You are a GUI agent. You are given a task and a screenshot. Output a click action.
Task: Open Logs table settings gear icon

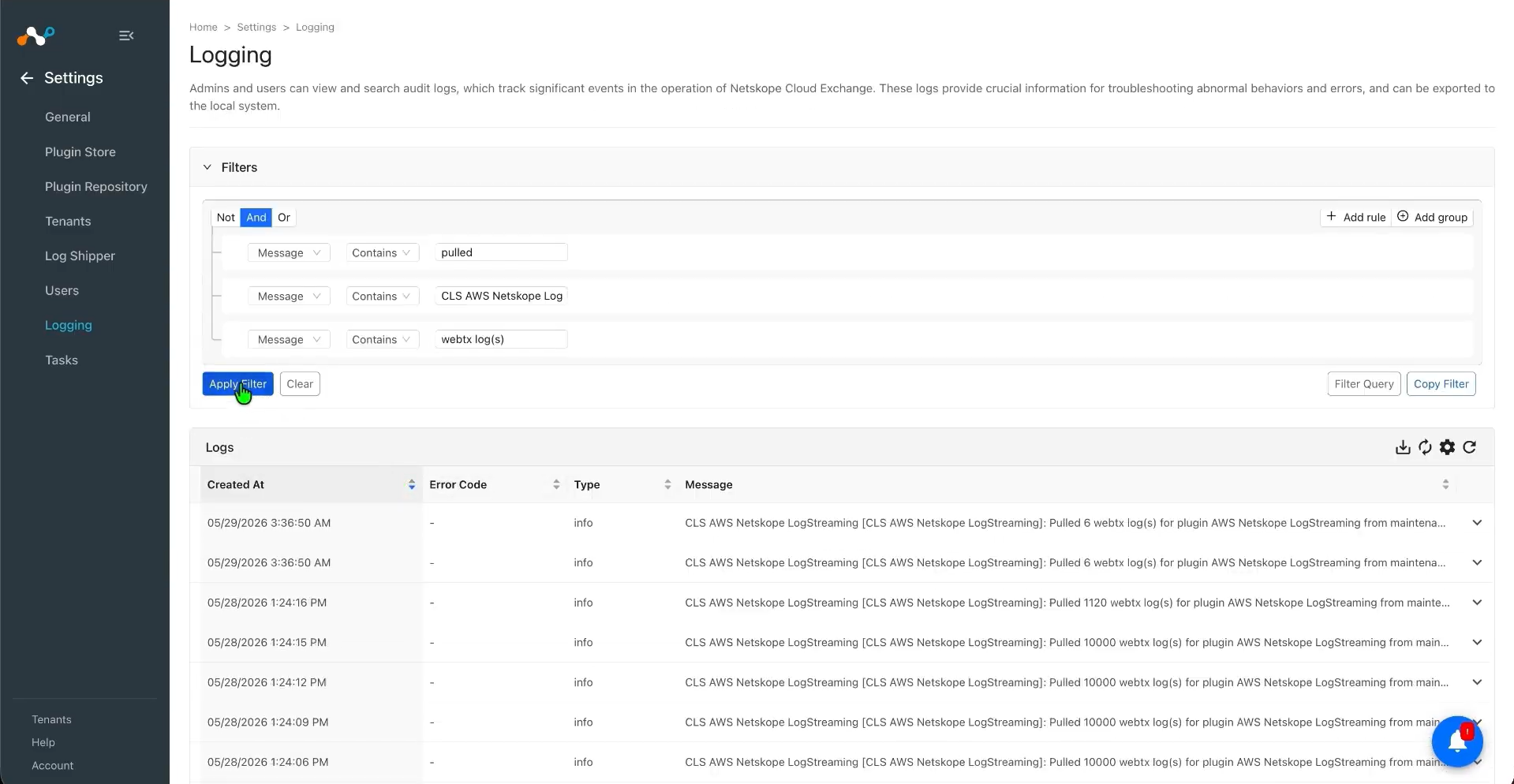click(x=1447, y=447)
